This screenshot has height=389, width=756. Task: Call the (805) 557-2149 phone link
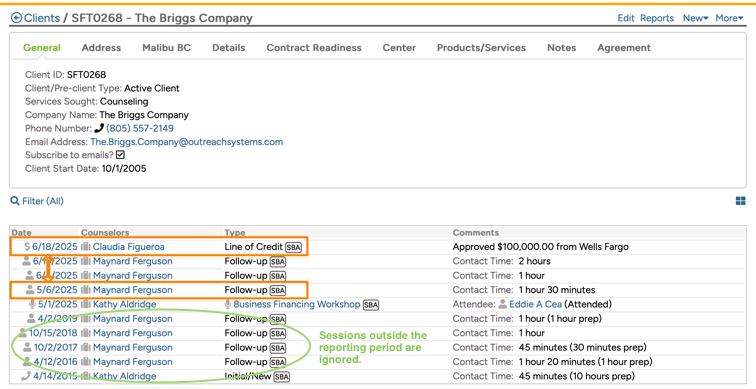(x=140, y=129)
